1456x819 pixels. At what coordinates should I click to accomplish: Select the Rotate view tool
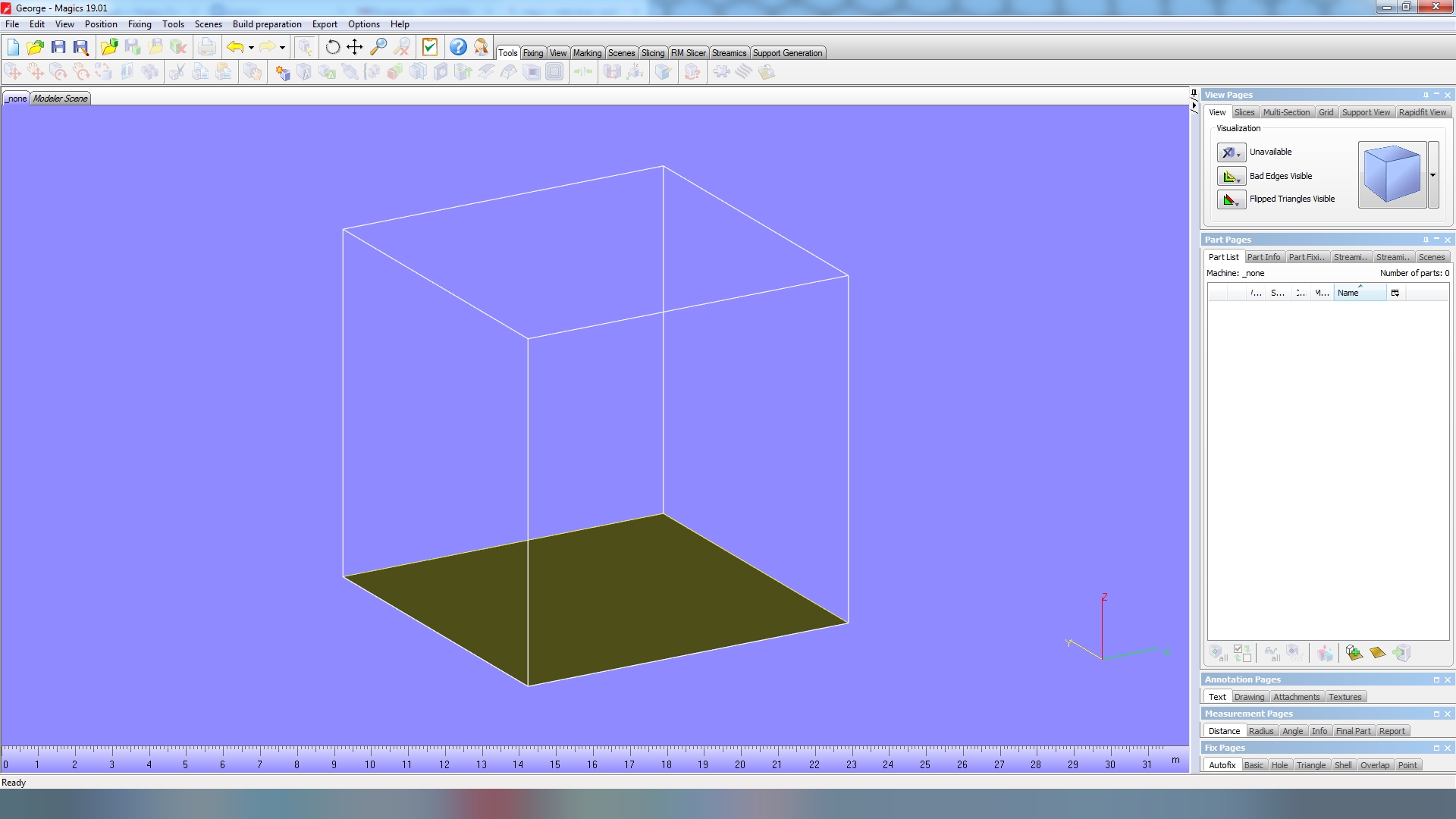tap(332, 47)
